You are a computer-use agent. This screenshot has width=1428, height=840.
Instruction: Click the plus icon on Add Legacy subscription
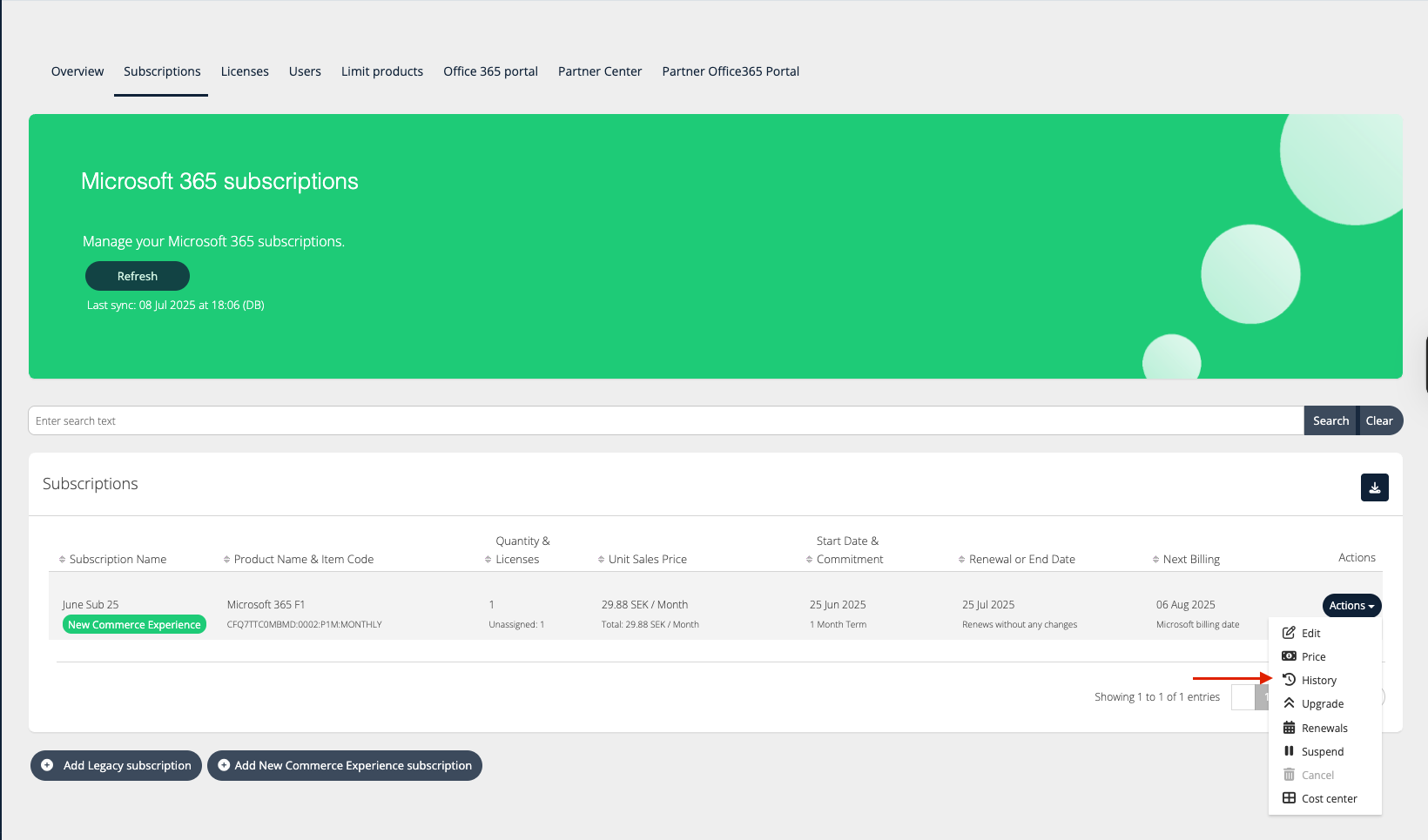[x=46, y=765]
